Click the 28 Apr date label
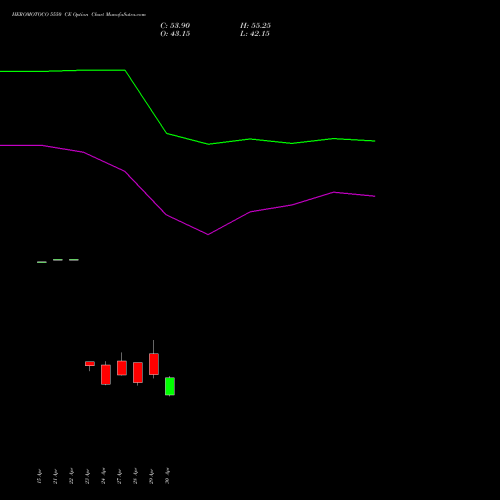The width and height of the screenshot is (500, 500). pyautogui.click(x=135, y=476)
